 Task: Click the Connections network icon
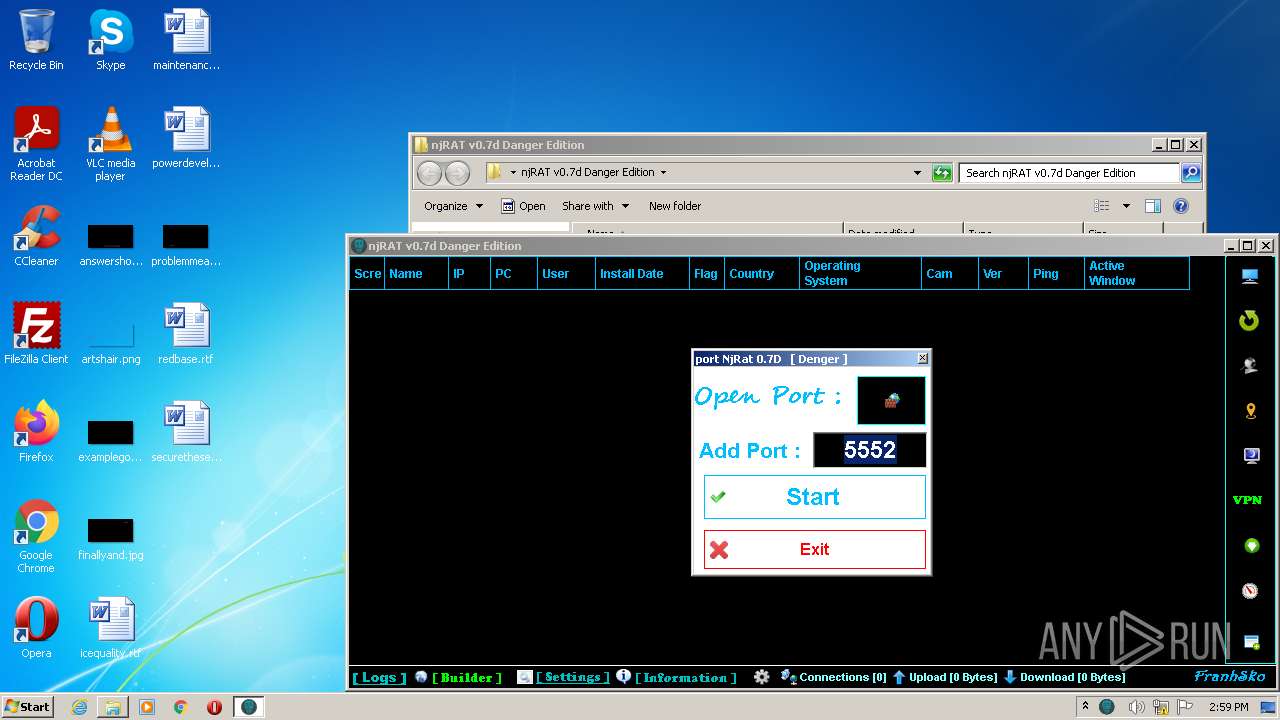pyautogui.click(x=788, y=677)
